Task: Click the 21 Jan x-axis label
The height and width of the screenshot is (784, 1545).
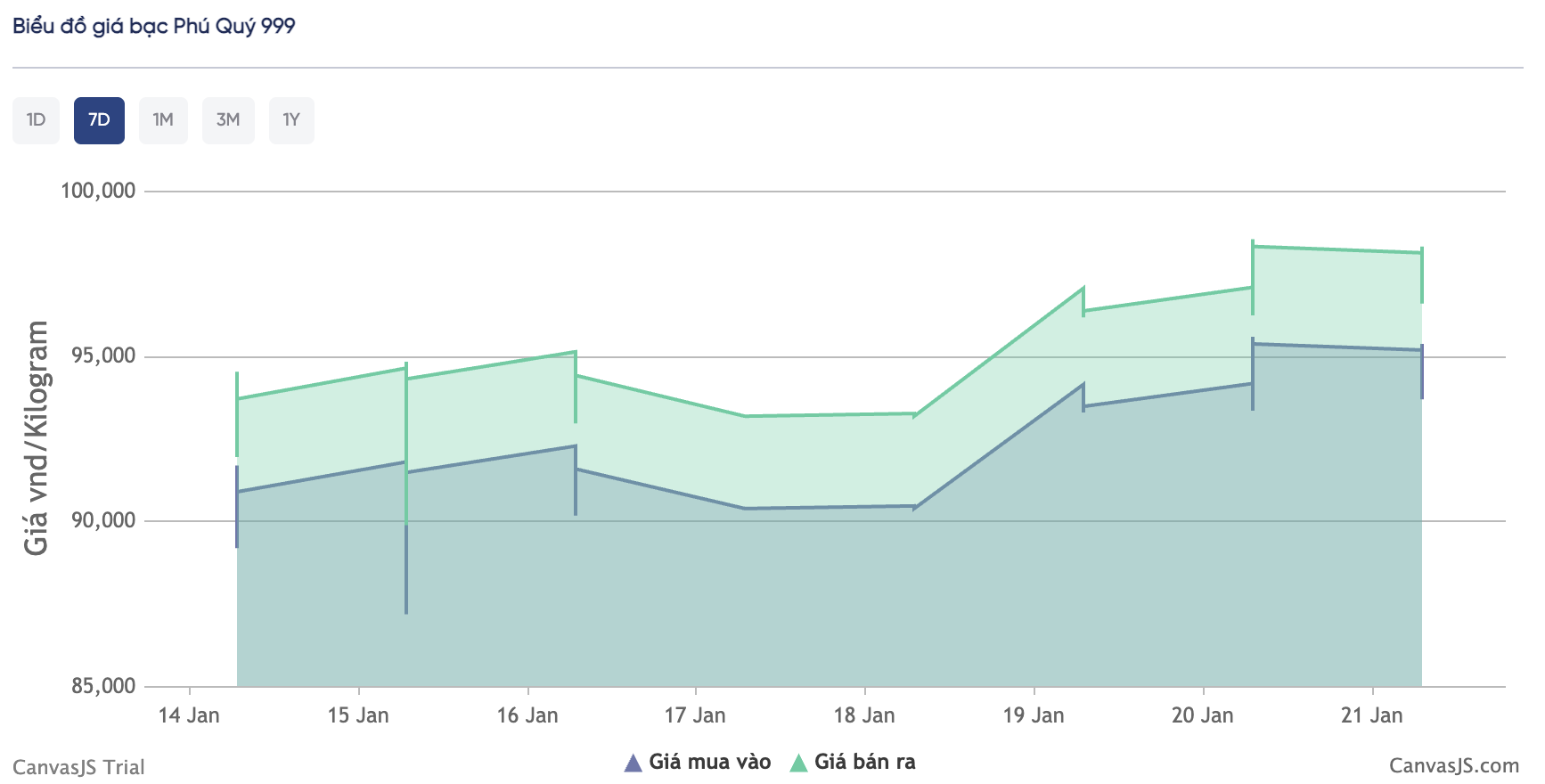Action: tap(1371, 715)
